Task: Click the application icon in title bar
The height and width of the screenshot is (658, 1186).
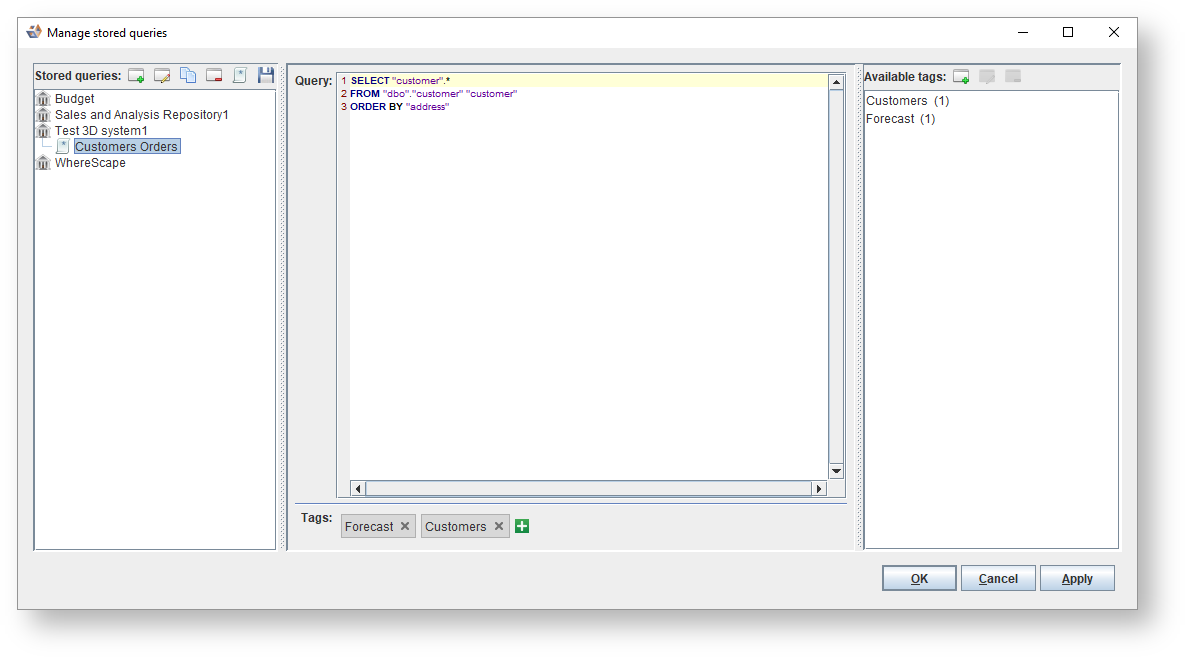Action: (x=34, y=32)
